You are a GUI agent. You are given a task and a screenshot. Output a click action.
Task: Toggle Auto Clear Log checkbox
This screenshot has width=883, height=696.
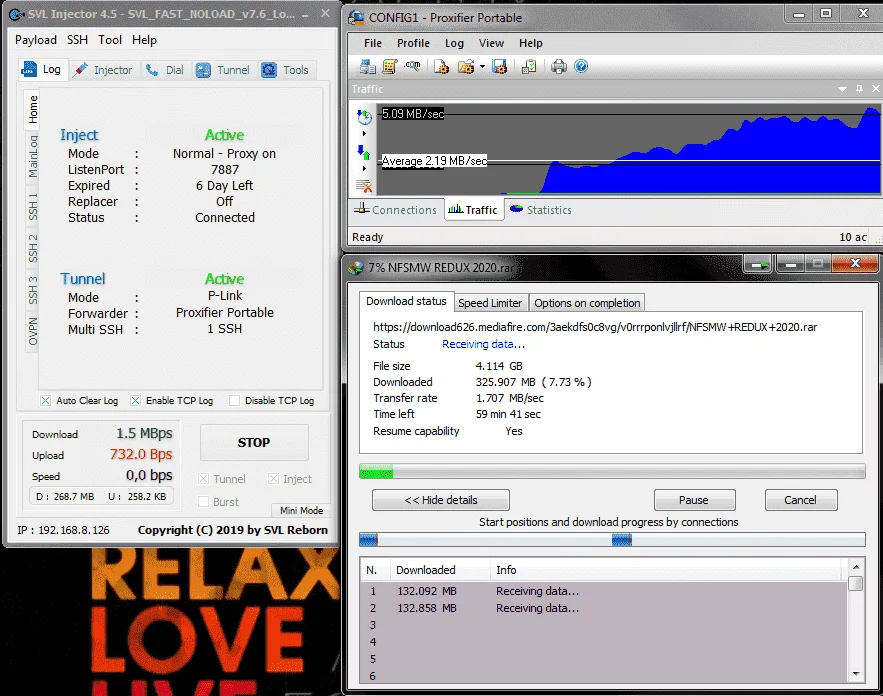(46, 400)
